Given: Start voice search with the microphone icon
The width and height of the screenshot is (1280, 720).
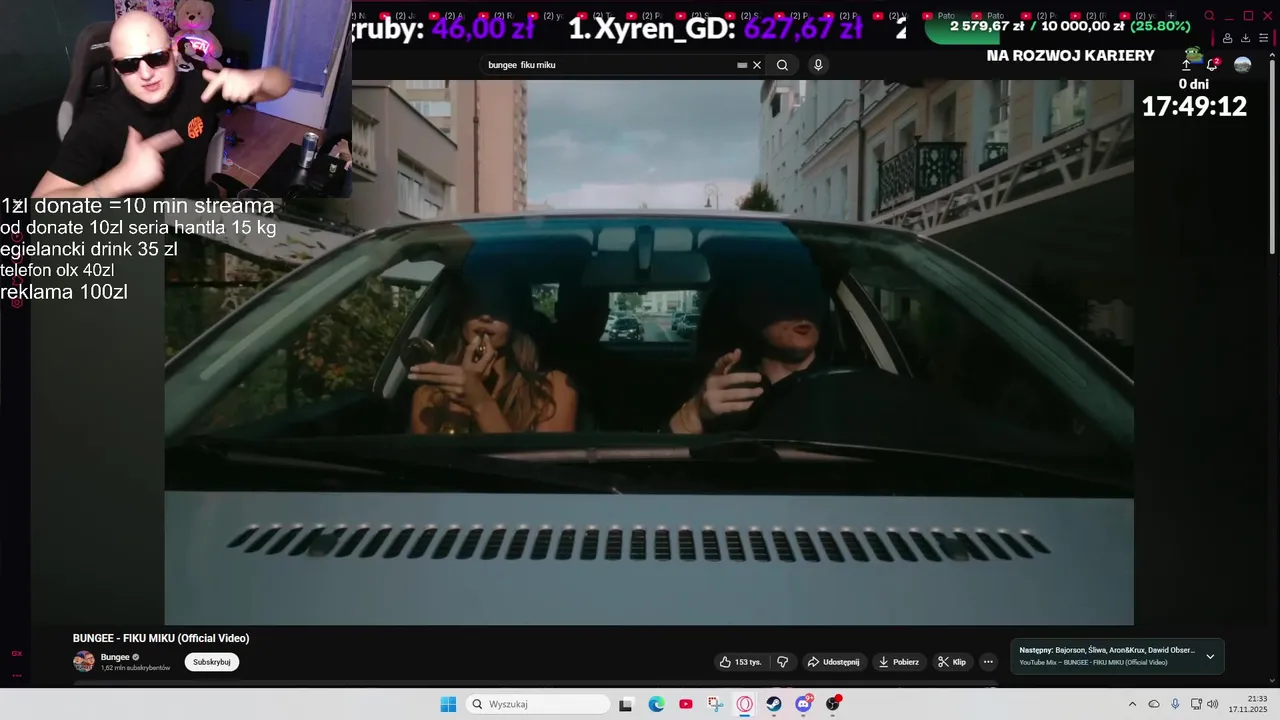Looking at the screenshot, I should click(x=818, y=65).
